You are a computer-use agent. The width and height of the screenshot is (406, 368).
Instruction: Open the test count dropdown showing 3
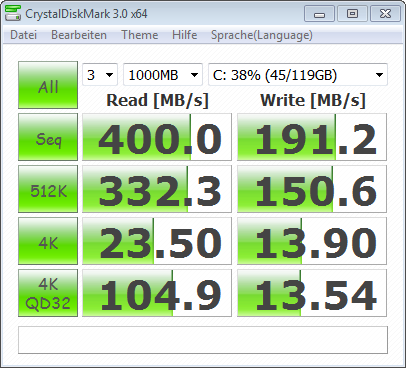coord(100,75)
